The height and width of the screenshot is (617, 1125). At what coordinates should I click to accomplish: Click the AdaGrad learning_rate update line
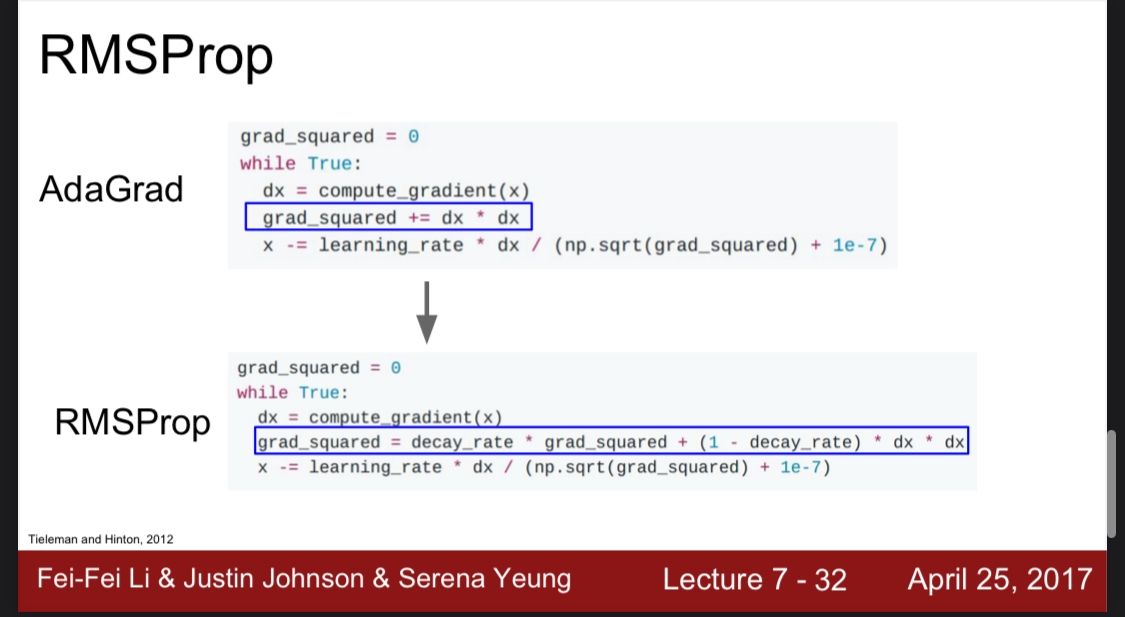pos(575,245)
